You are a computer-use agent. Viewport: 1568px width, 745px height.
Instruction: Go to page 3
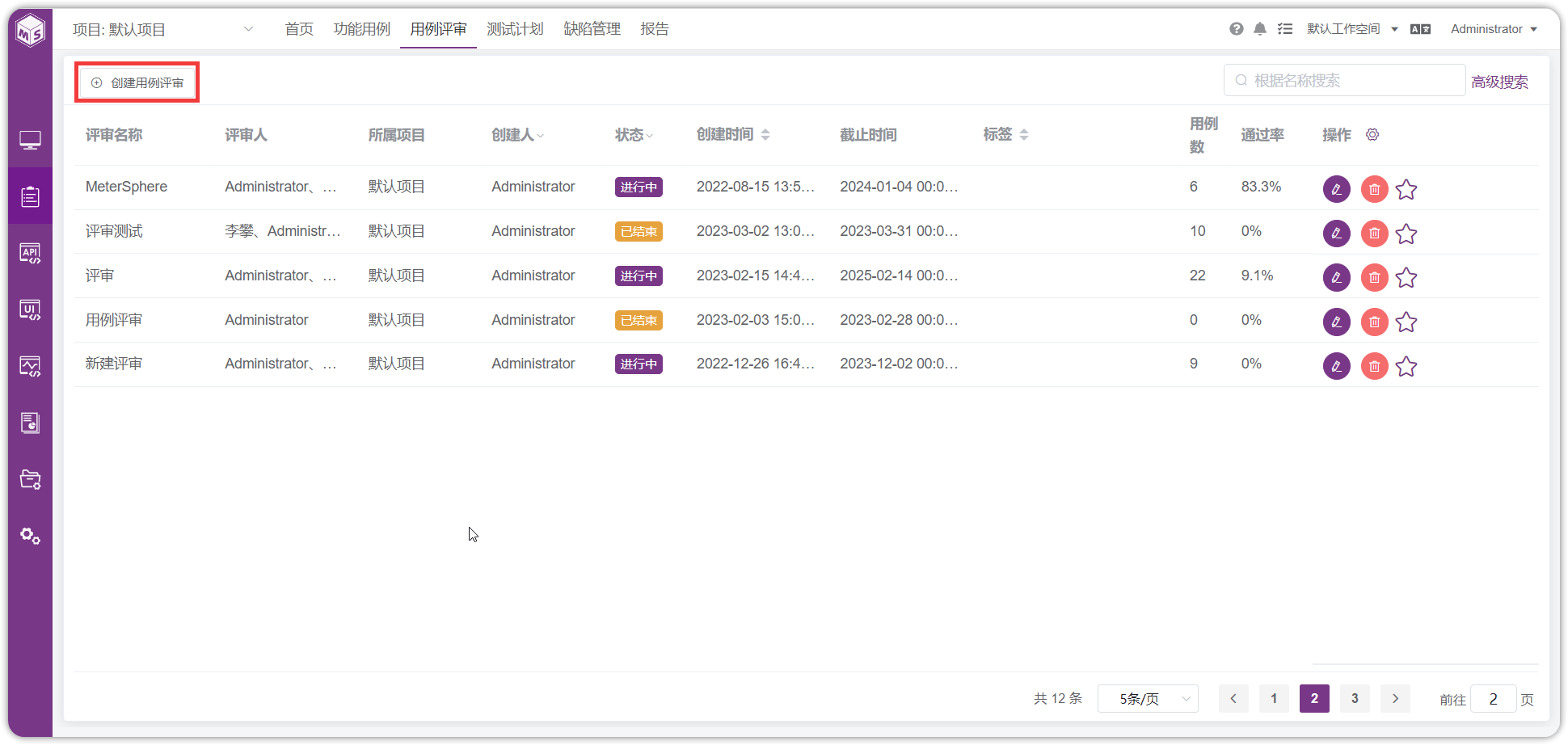pyautogui.click(x=1355, y=699)
